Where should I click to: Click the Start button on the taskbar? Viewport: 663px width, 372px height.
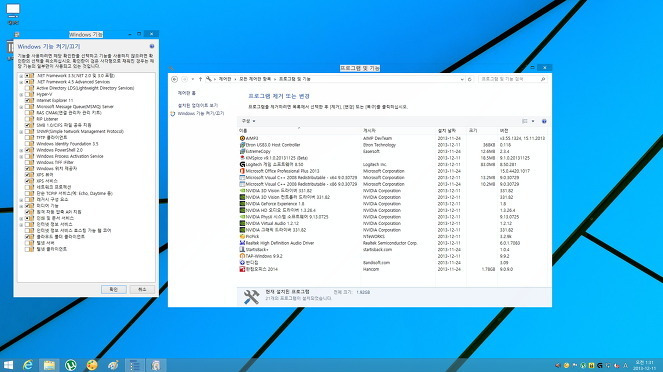[8, 365]
